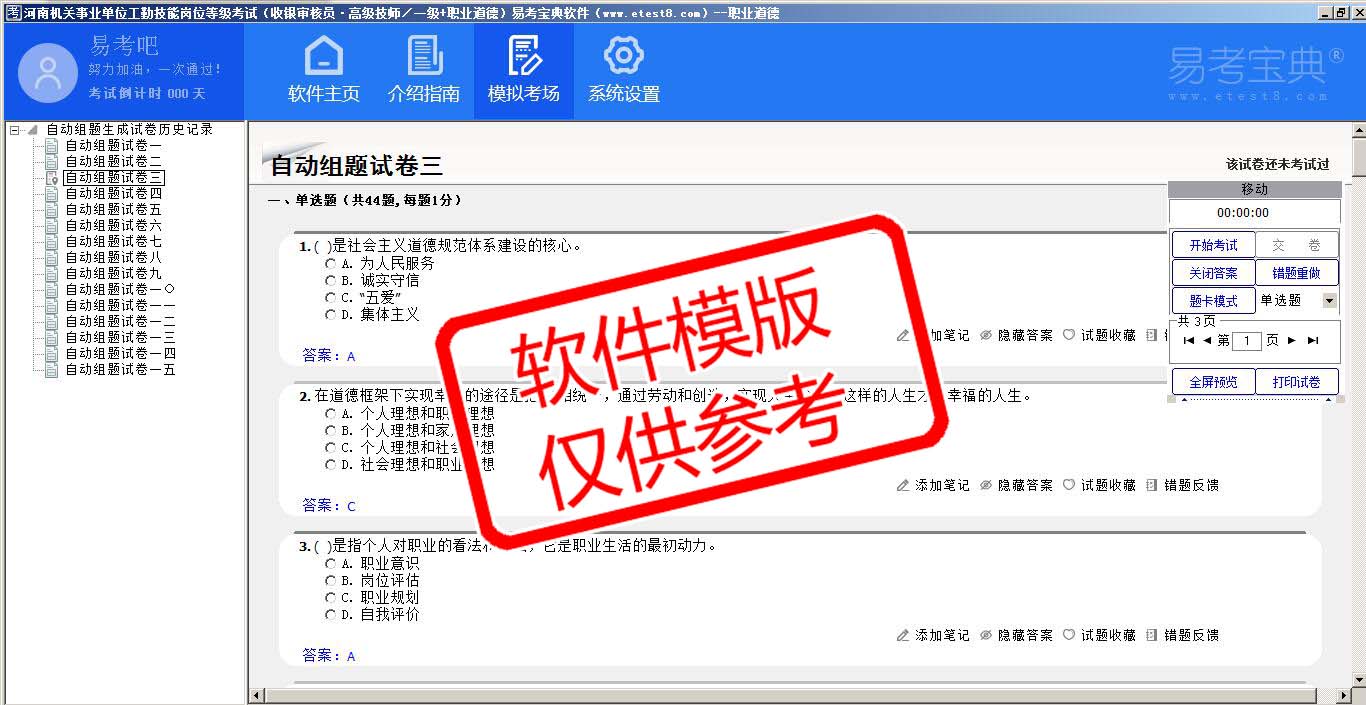Viewport: 1366px width, 705px height.
Task: Click the eye icon to hide question 3 answer
Action: coord(986,635)
